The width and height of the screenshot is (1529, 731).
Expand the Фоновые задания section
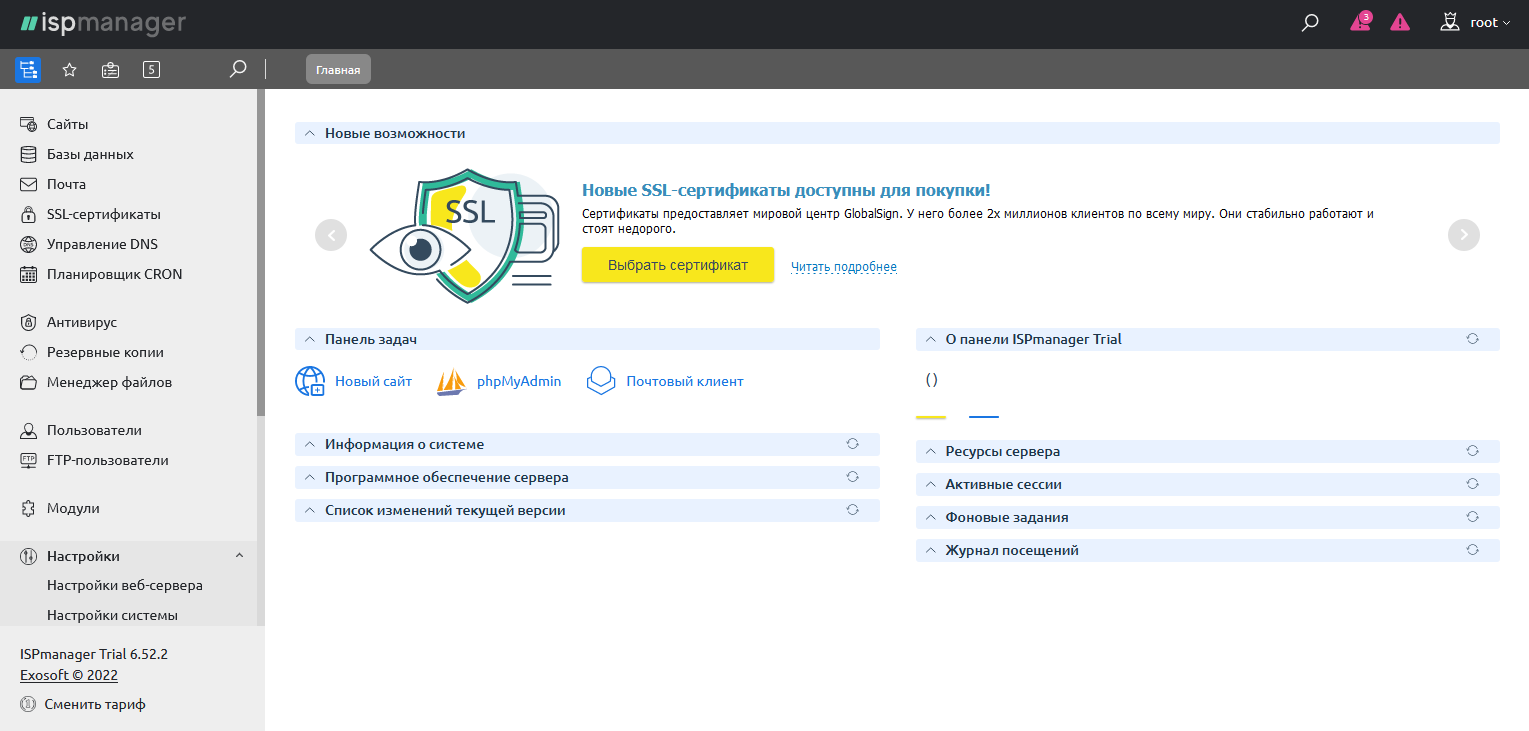(x=931, y=517)
